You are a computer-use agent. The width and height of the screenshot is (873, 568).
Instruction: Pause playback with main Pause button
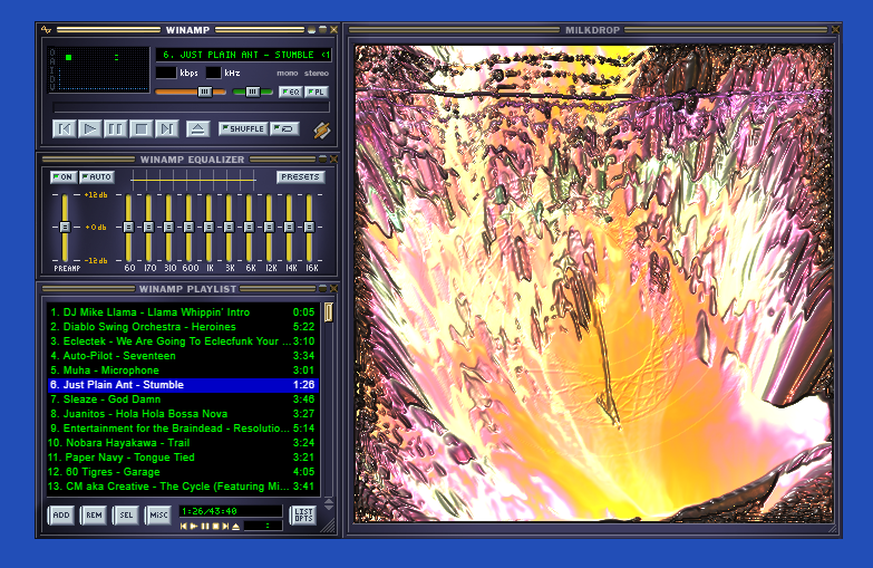point(115,129)
